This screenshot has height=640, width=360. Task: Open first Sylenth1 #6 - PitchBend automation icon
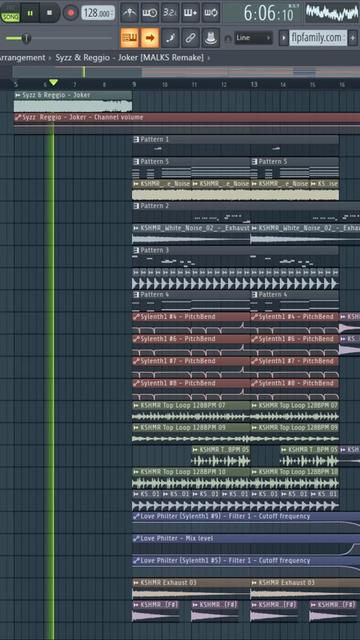[x=136, y=339]
